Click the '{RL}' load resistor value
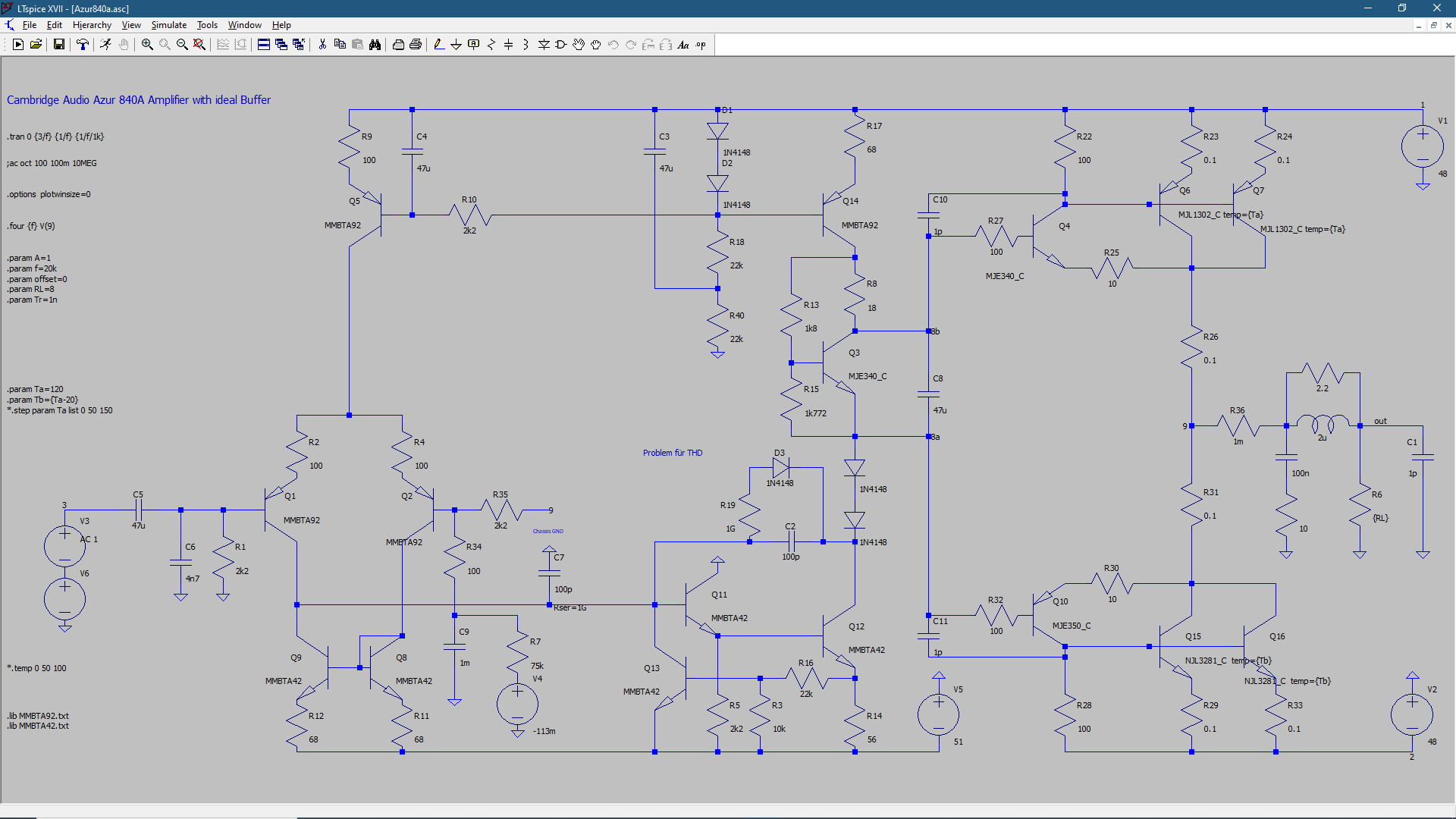Screen dimensions: 1456x819 click(1380, 518)
